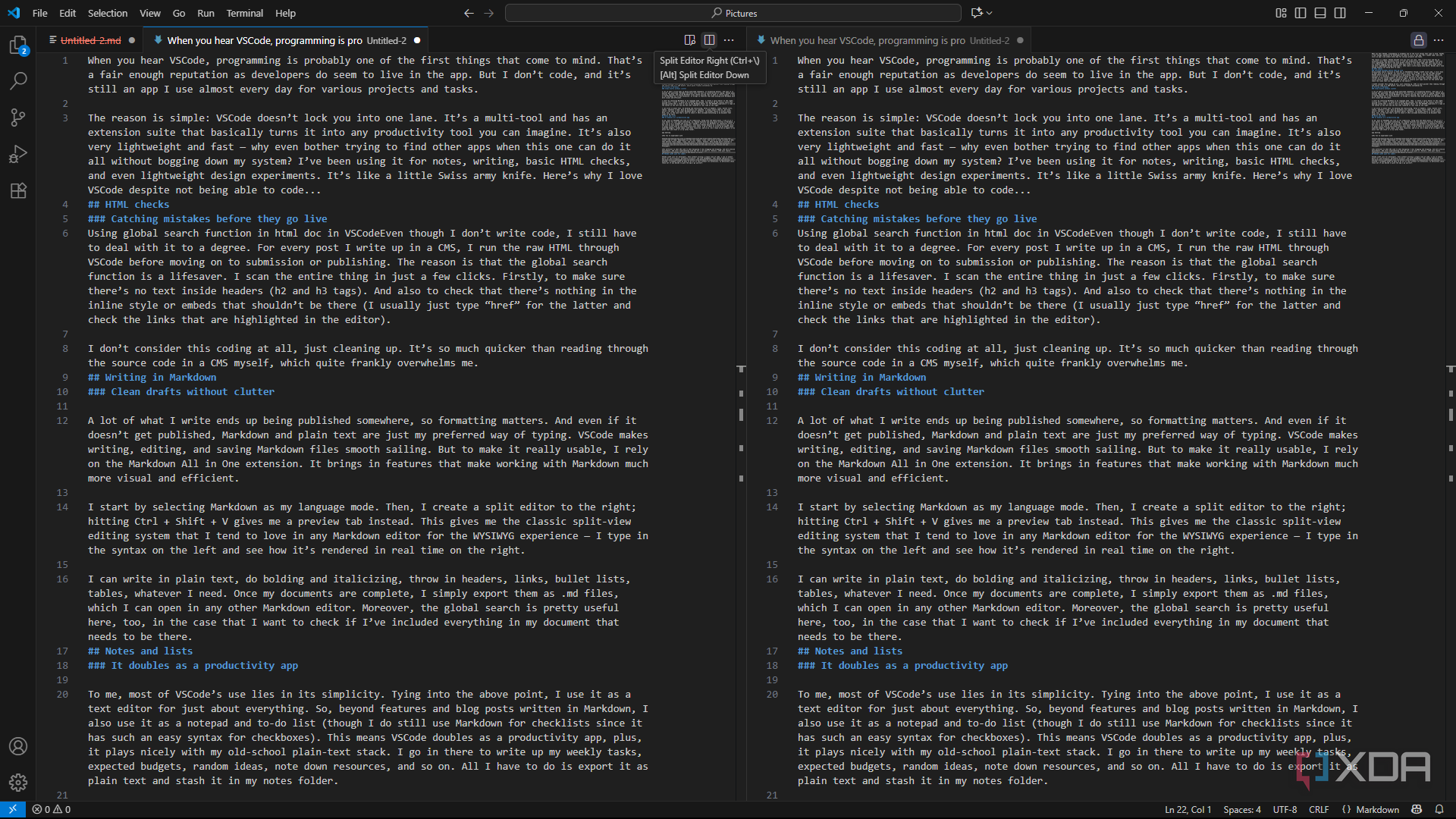Open the Run and Debug view

pos(18,154)
